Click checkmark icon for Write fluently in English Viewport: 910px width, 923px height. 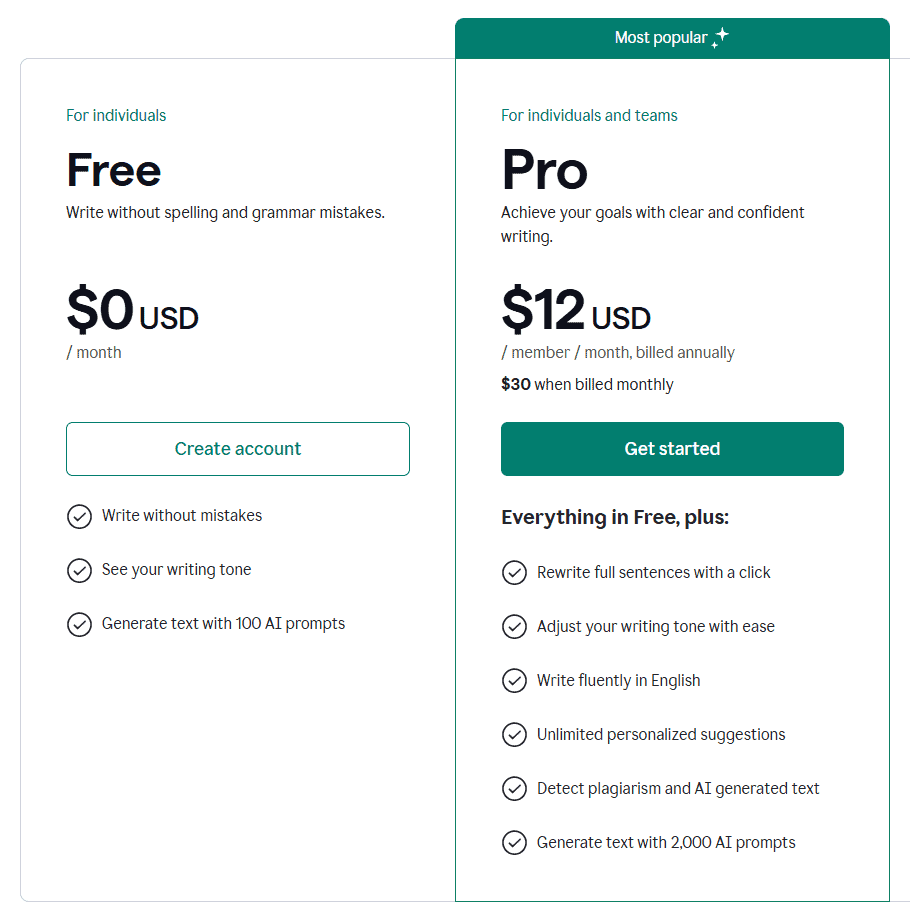(x=514, y=681)
